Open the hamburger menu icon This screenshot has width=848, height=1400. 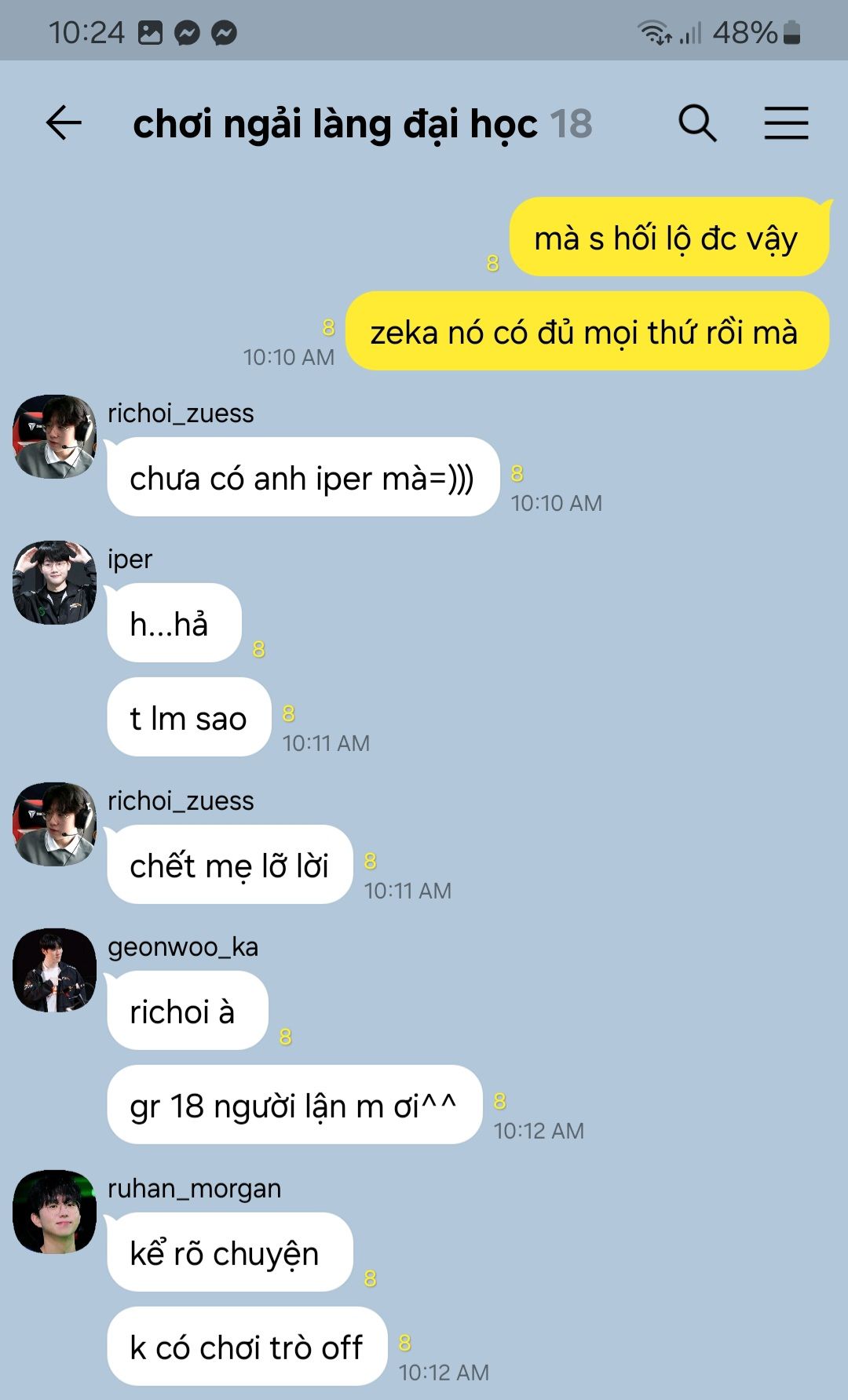(x=786, y=123)
